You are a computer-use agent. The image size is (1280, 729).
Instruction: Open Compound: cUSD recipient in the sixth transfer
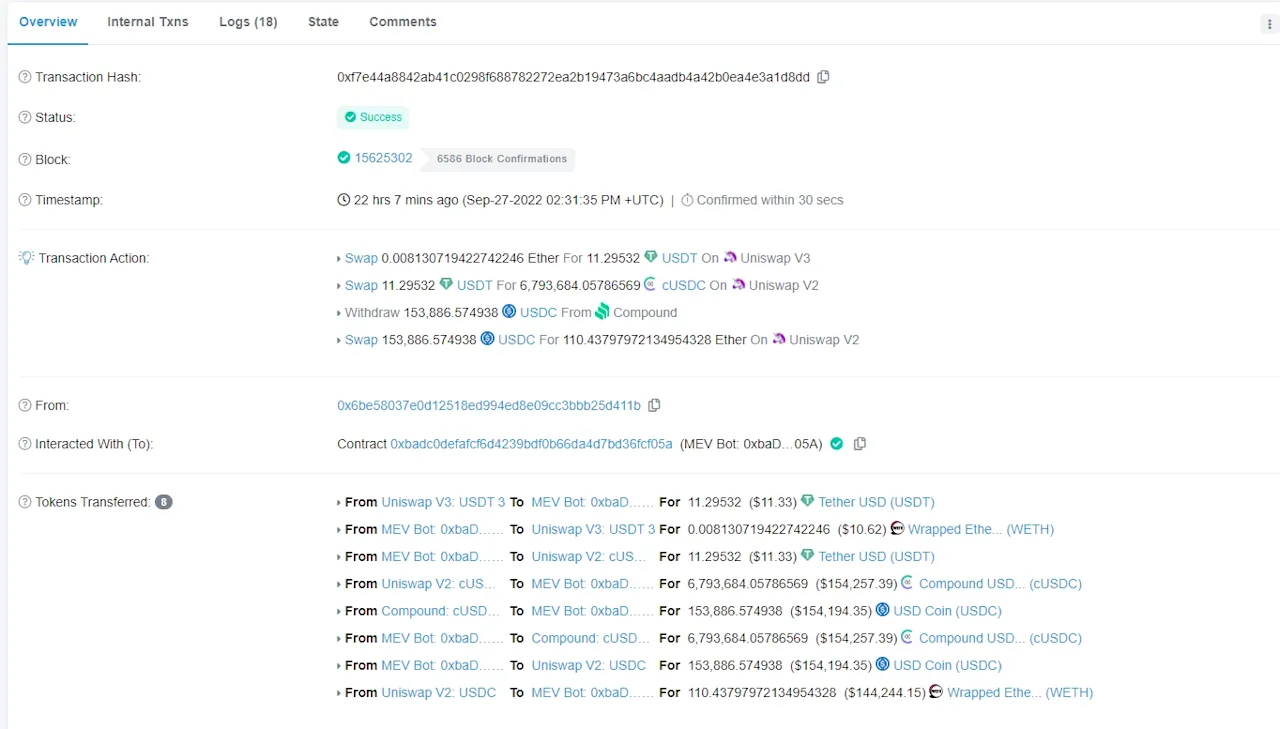tap(591, 638)
